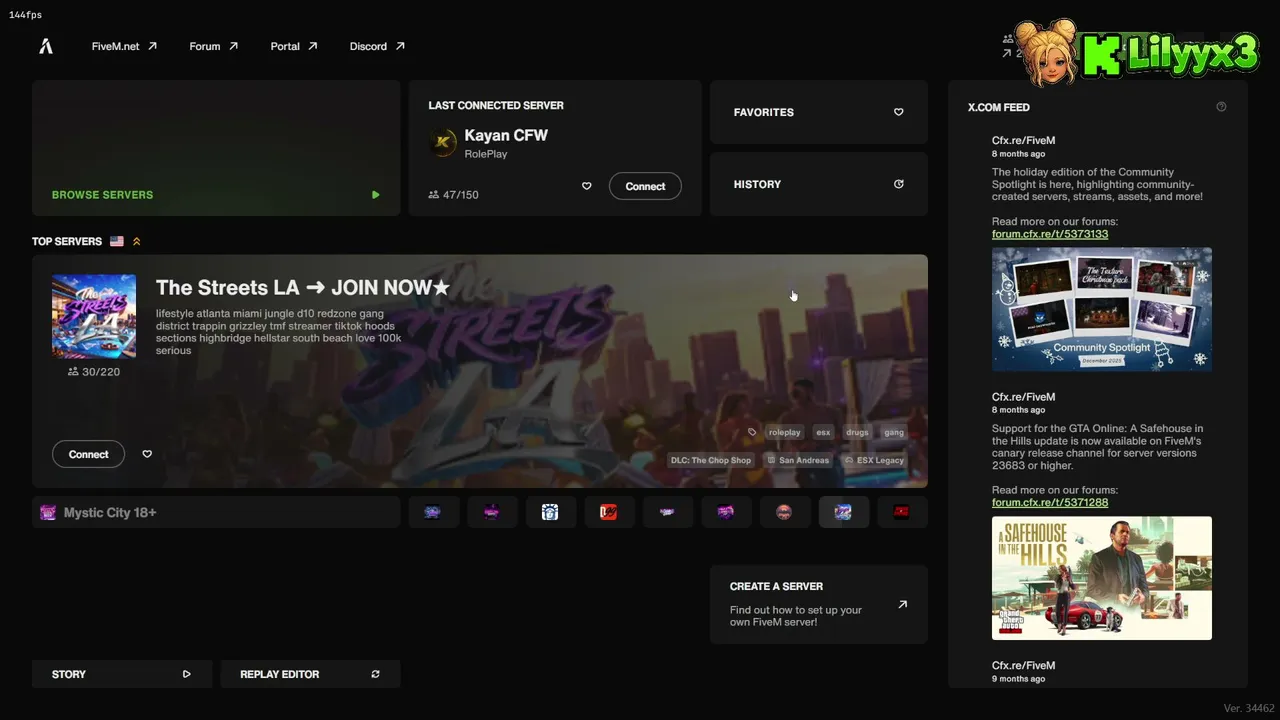
Task: Click the X.com Feed help icon
Action: (1221, 107)
